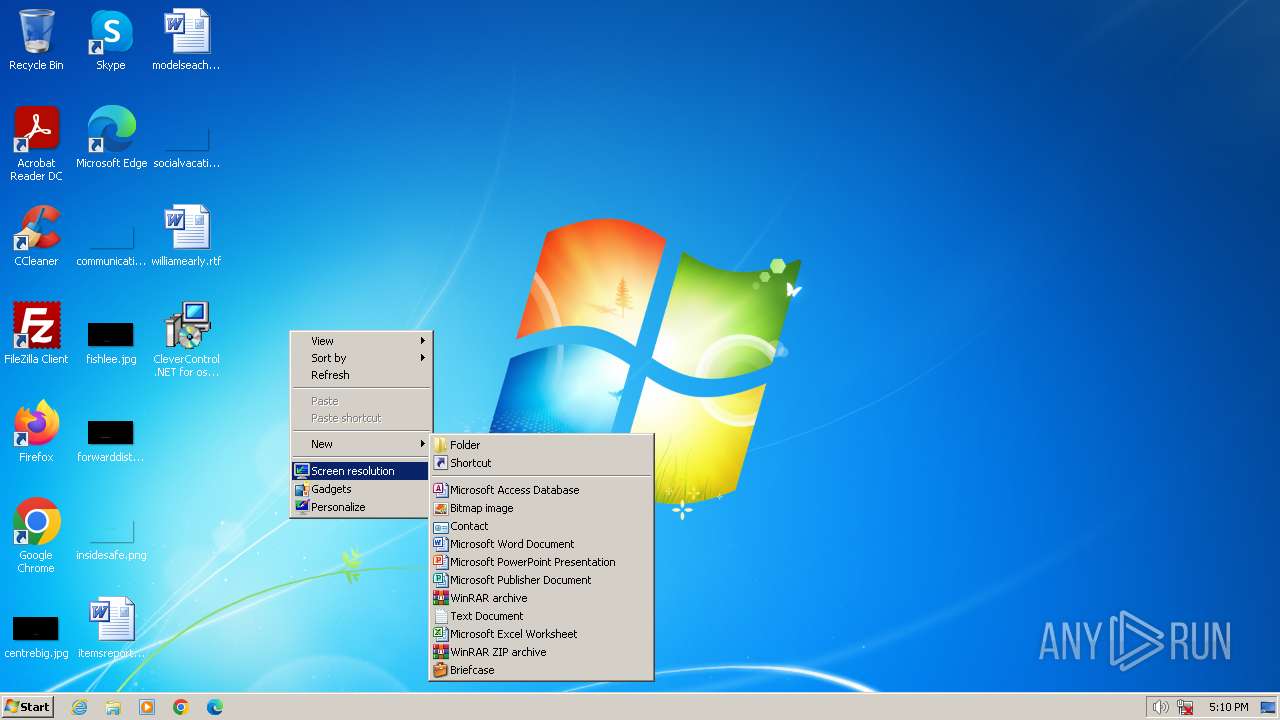Choose Personalize in the context menu
Screen dimensions: 1280x720
click(361, 507)
